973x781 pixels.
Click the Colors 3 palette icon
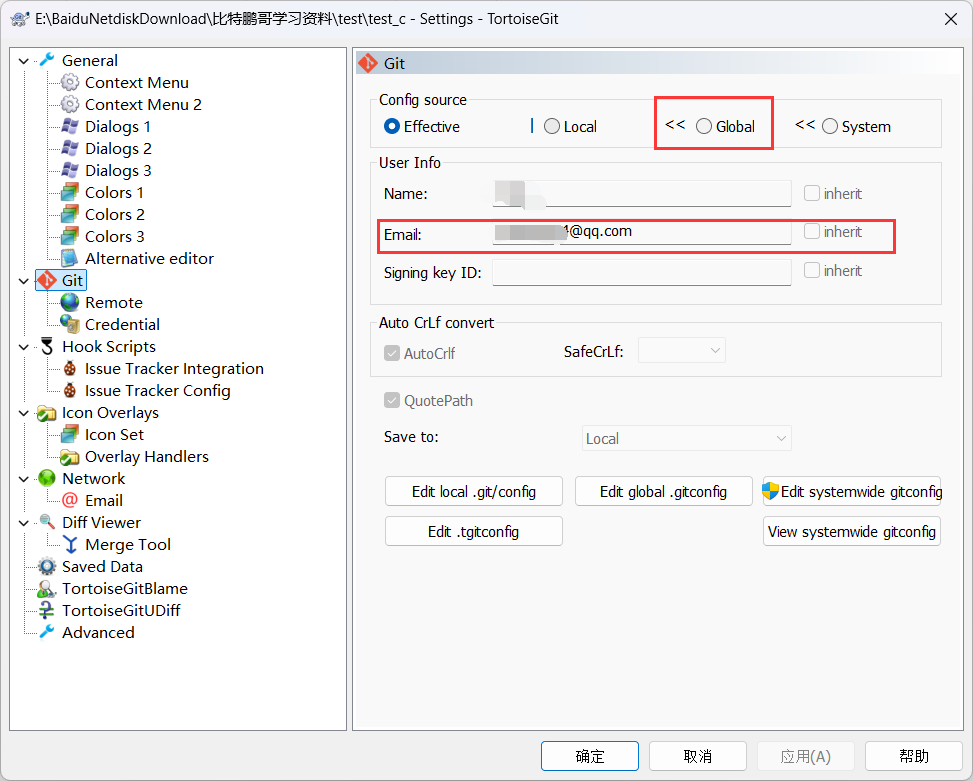pyautogui.click(x=70, y=236)
